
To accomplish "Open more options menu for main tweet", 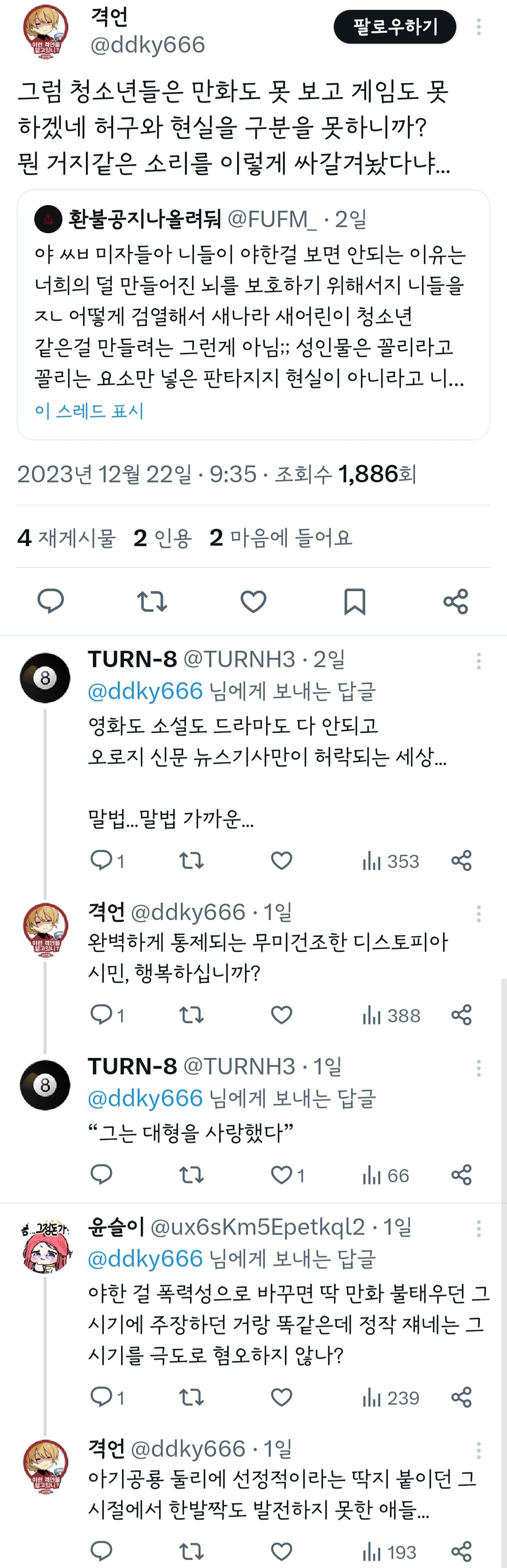I will [479, 27].
